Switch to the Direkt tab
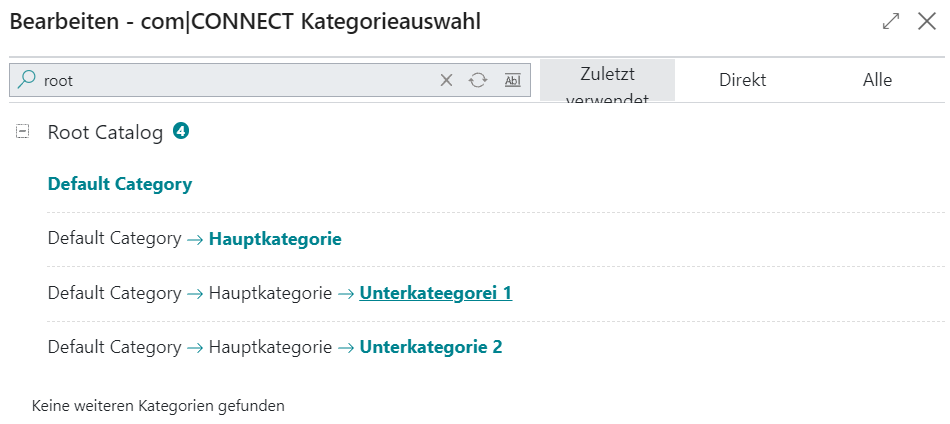950x424 pixels. coord(743,80)
